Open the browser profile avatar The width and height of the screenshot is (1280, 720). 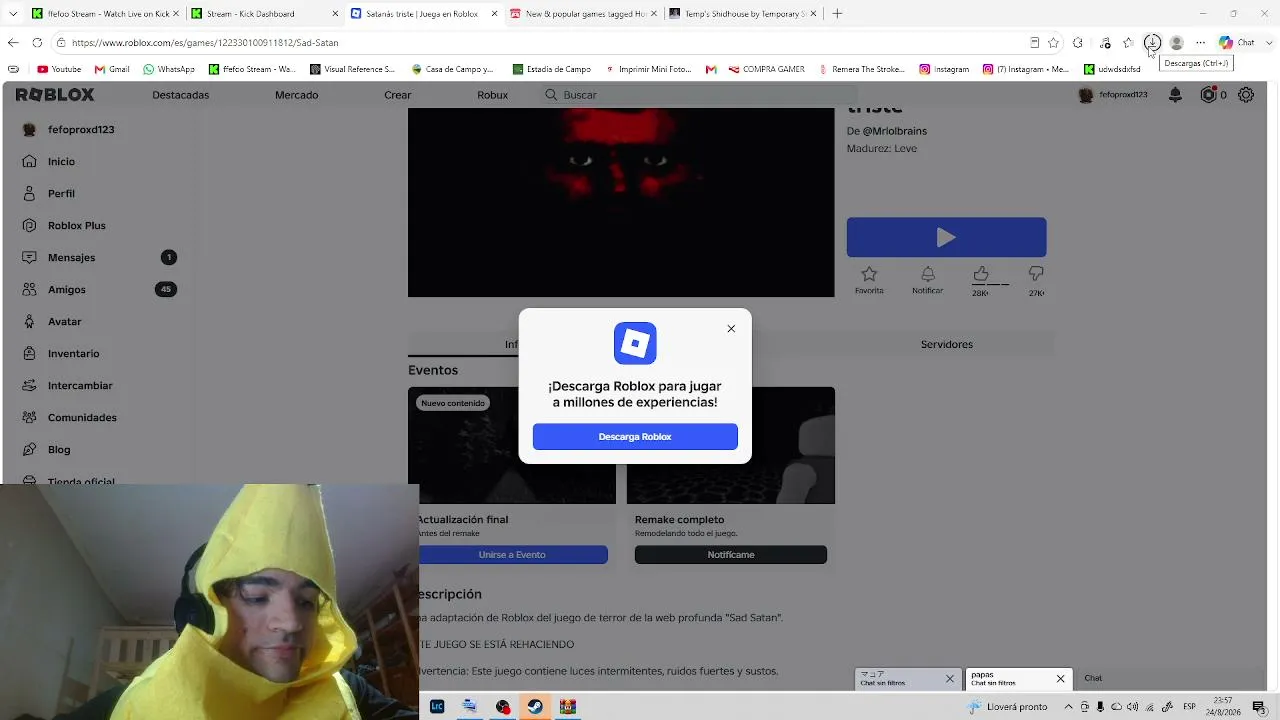[x=1177, y=43]
